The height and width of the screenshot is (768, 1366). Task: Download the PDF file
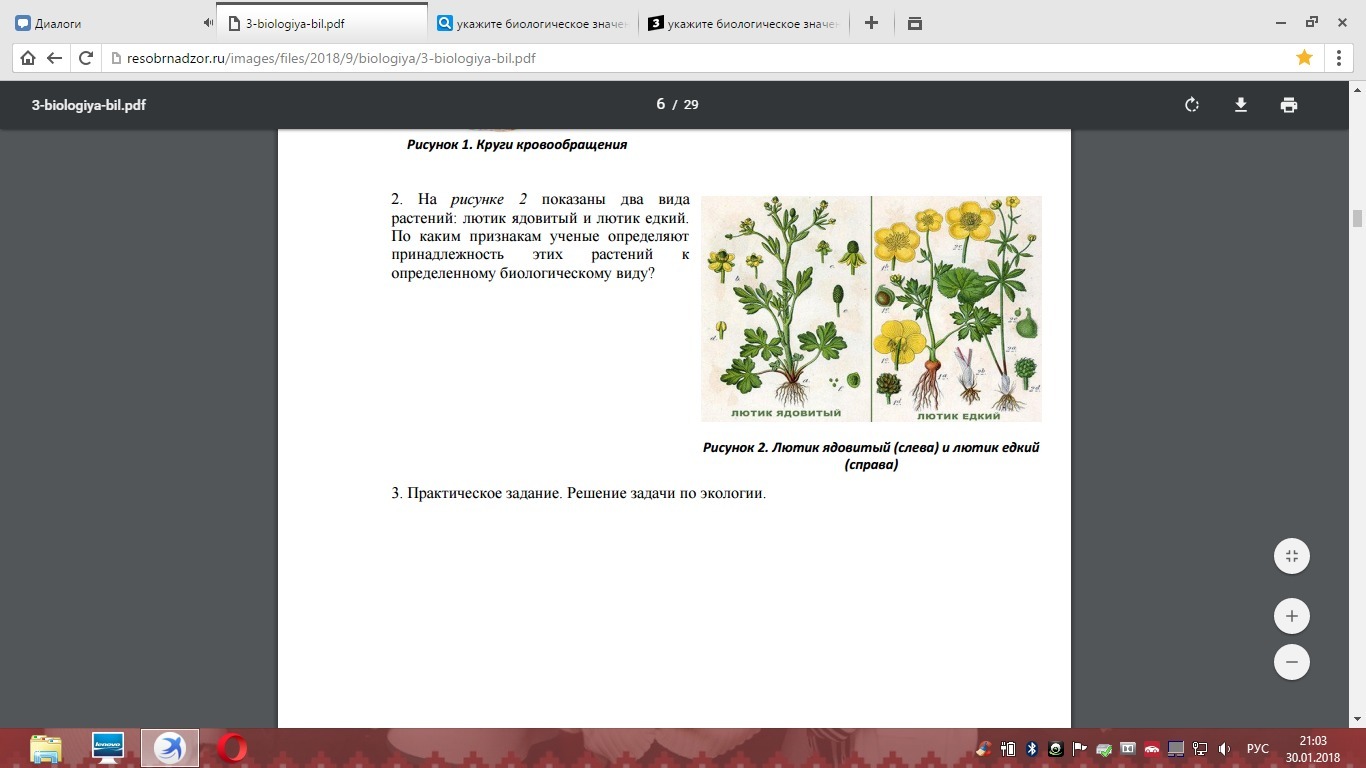click(1241, 105)
